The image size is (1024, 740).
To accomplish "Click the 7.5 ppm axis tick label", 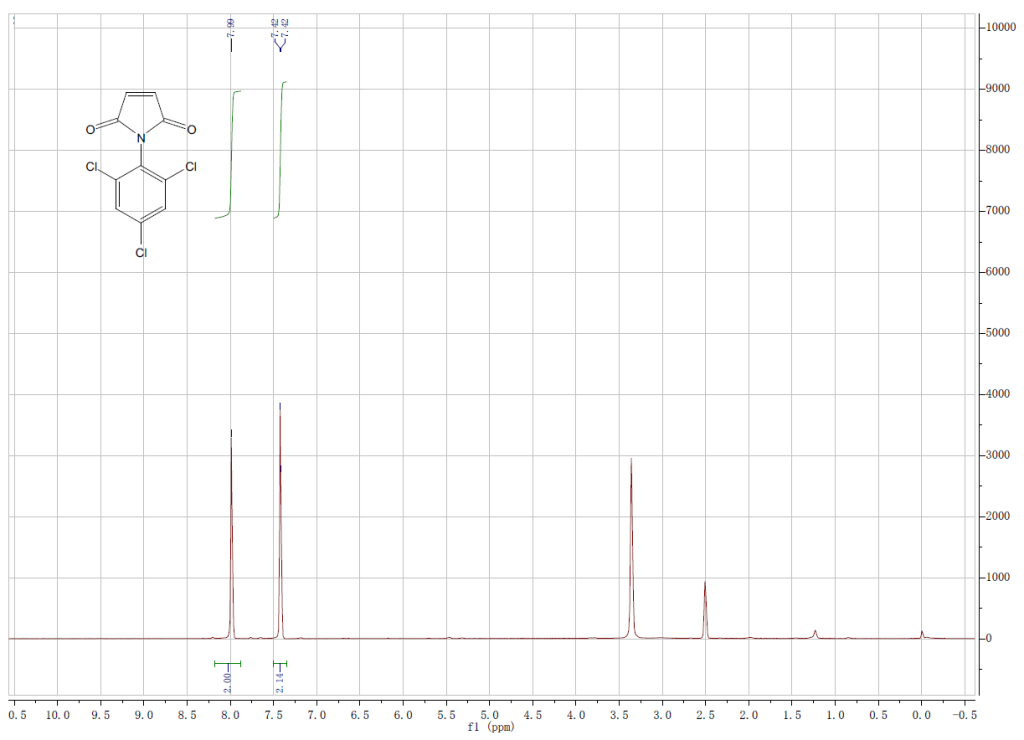I will (273, 715).
